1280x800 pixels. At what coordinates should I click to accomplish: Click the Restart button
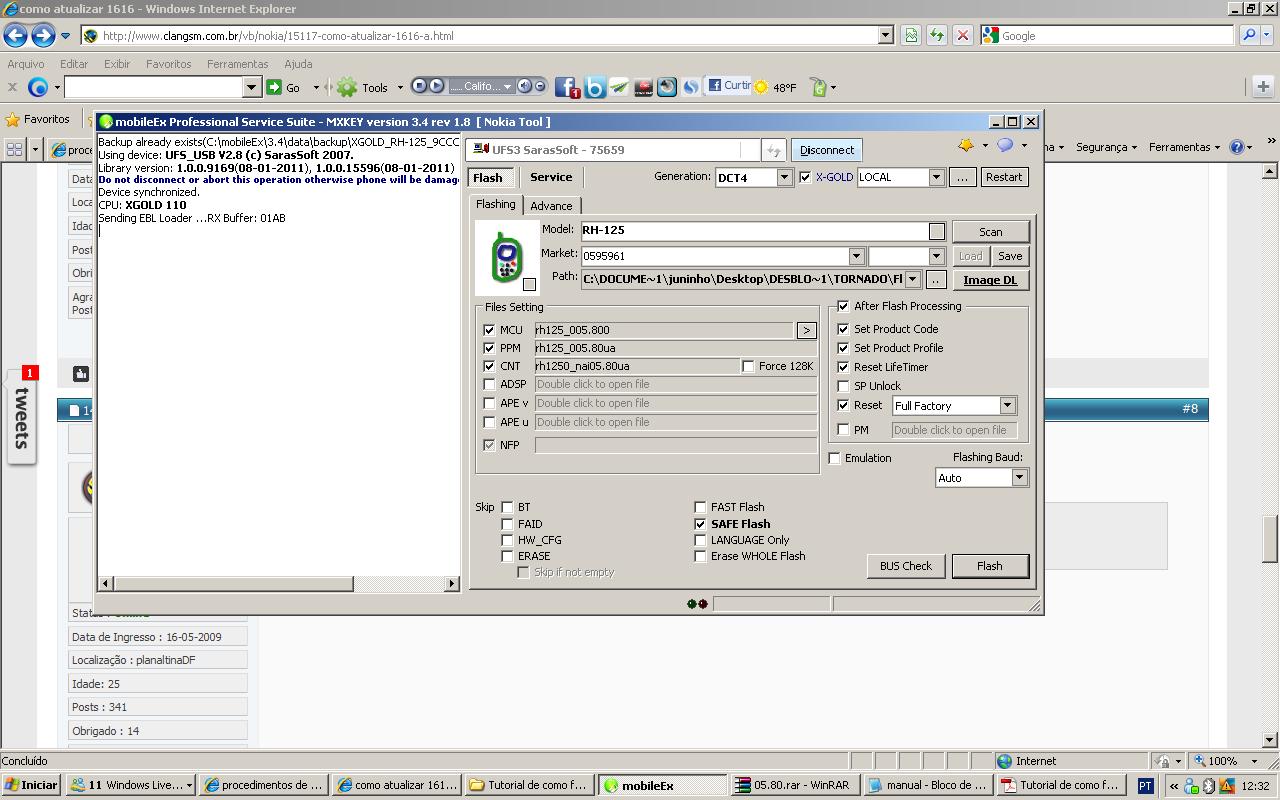pyautogui.click(x=1004, y=177)
